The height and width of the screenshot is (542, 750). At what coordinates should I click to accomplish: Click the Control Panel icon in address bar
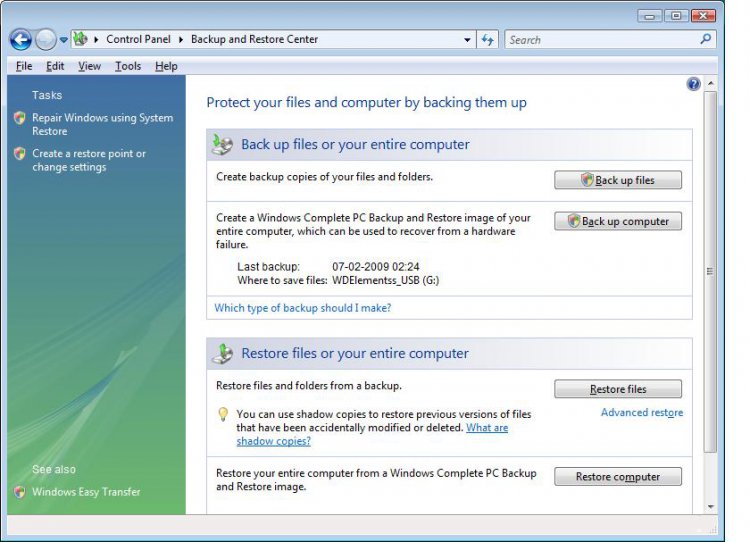[80, 39]
